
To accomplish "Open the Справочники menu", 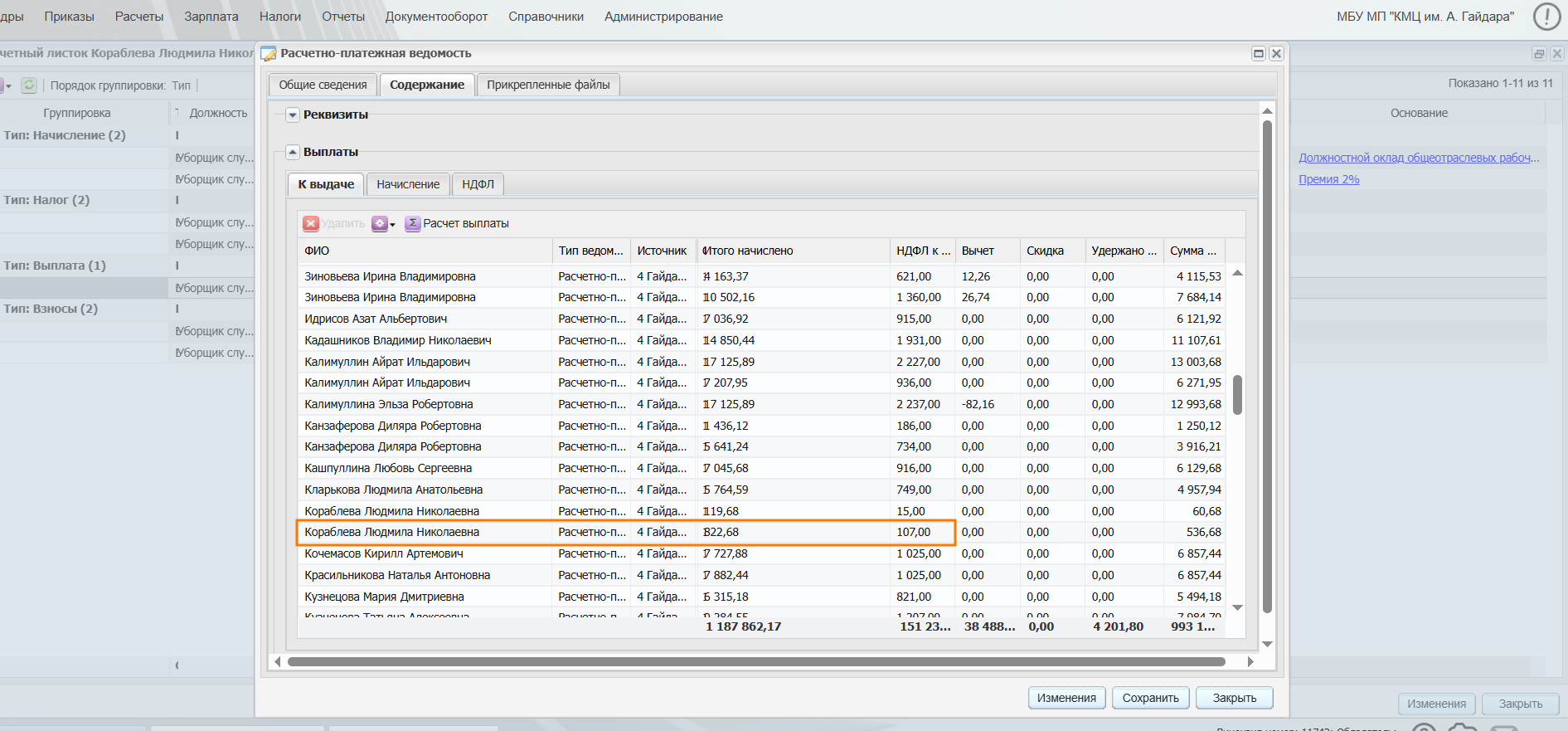I will pyautogui.click(x=546, y=17).
